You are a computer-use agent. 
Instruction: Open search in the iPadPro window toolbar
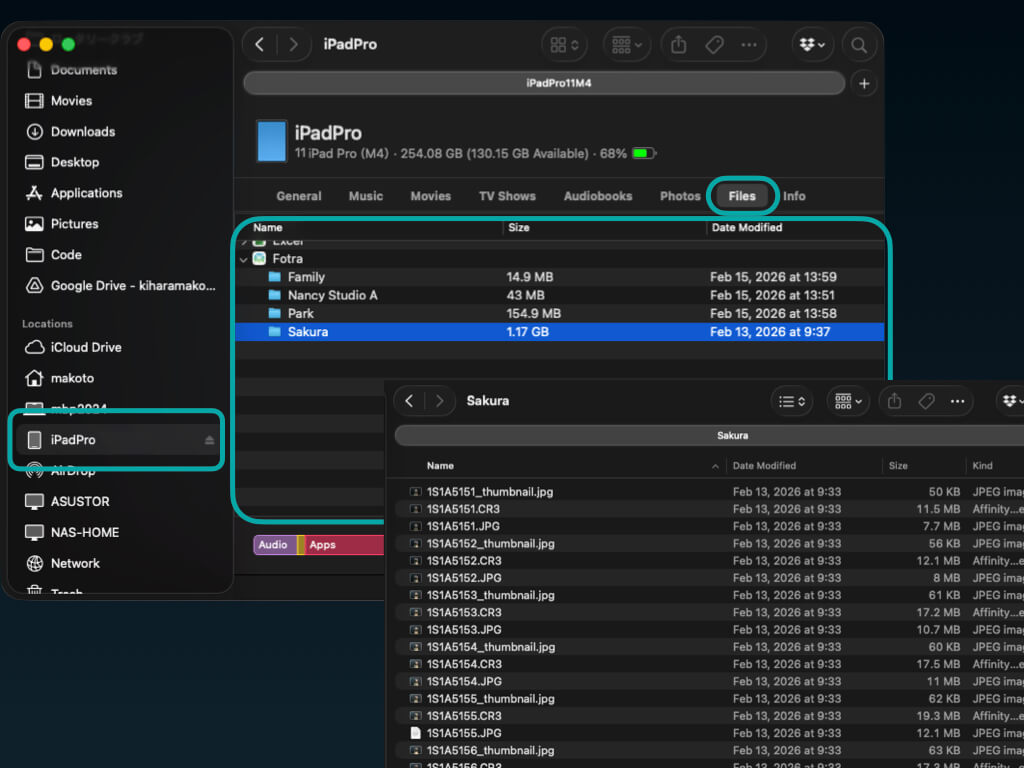coord(858,45)
